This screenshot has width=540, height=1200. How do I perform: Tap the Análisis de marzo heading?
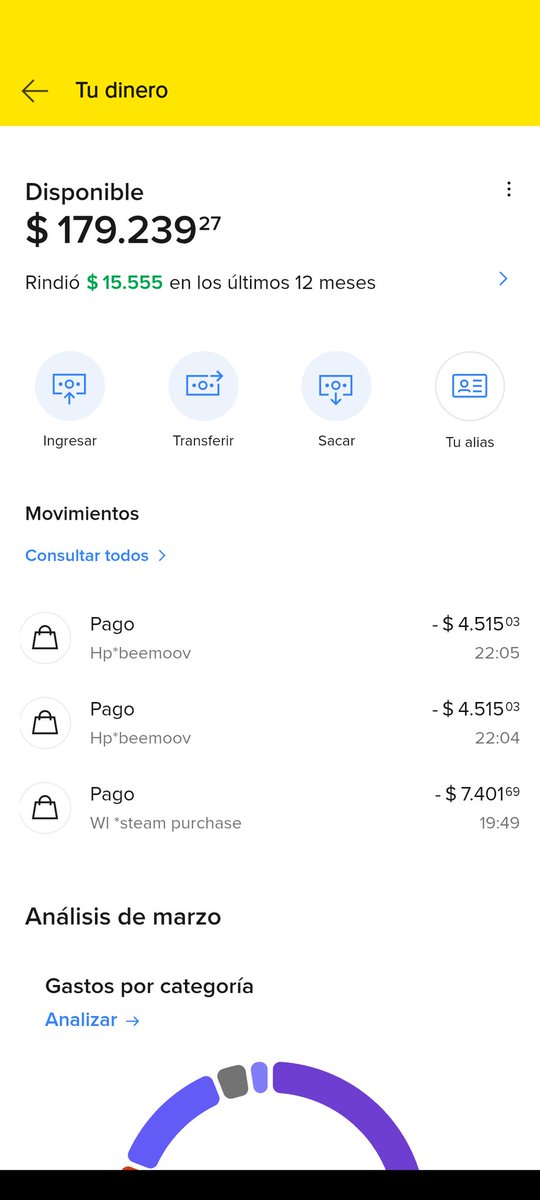point(123,916)
